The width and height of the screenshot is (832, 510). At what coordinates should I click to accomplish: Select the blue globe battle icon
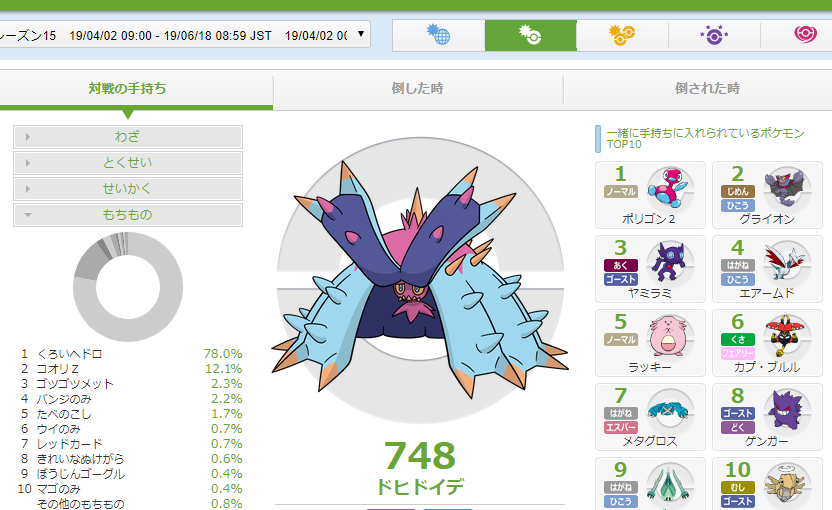coord(438,36)
